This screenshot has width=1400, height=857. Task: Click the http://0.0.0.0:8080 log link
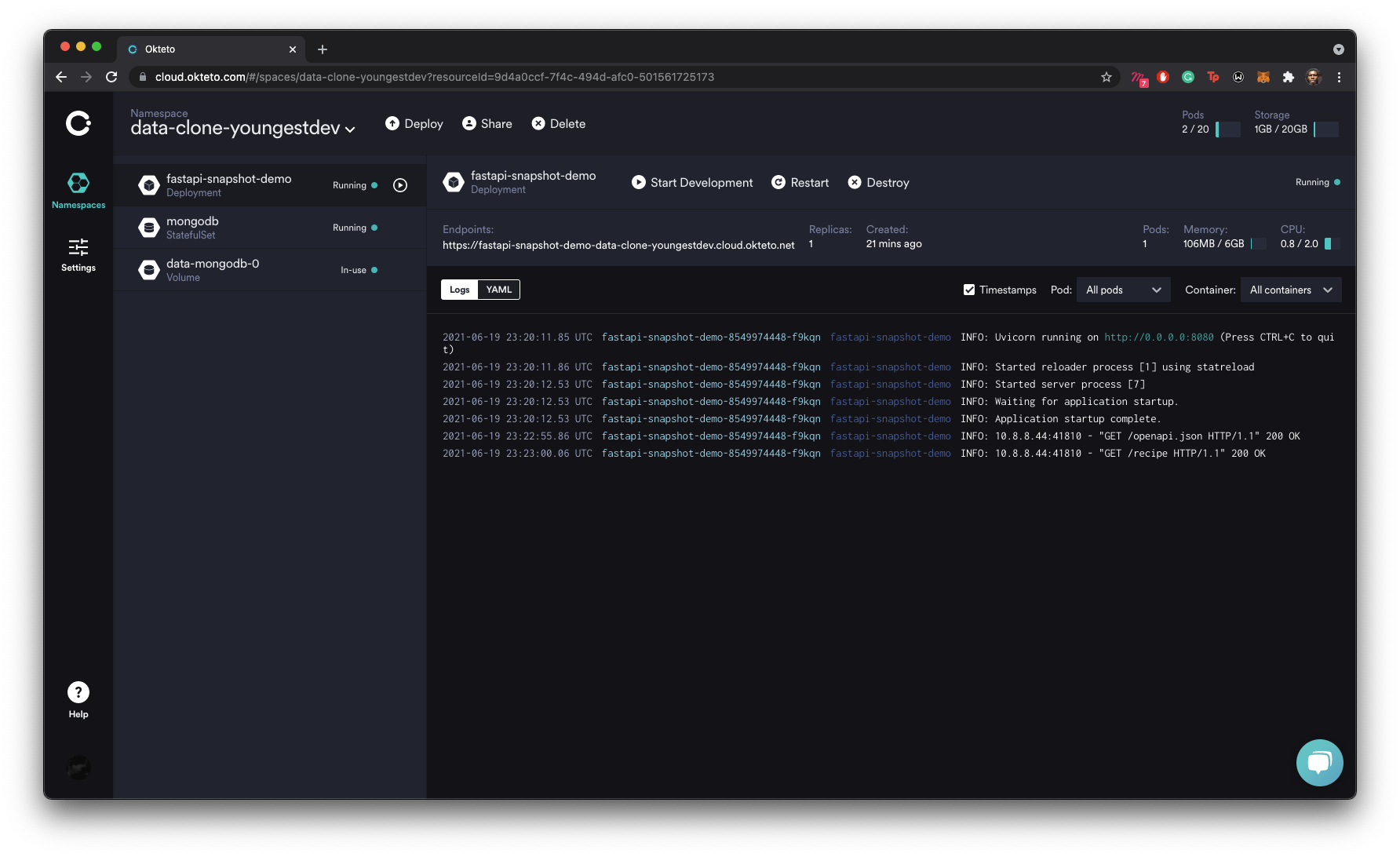[1159, 337]
